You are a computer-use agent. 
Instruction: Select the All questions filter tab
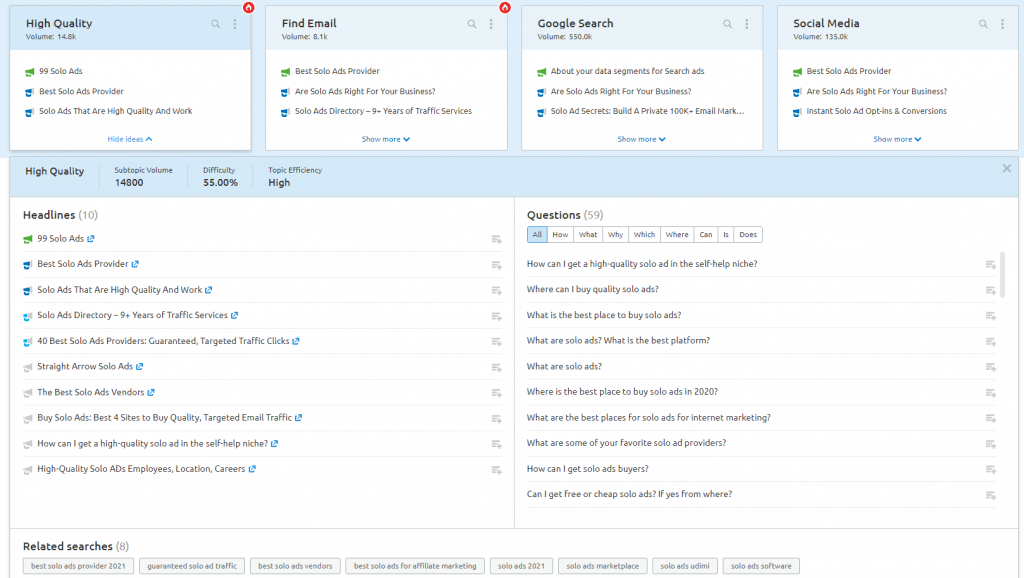click(x=537, y=234)
